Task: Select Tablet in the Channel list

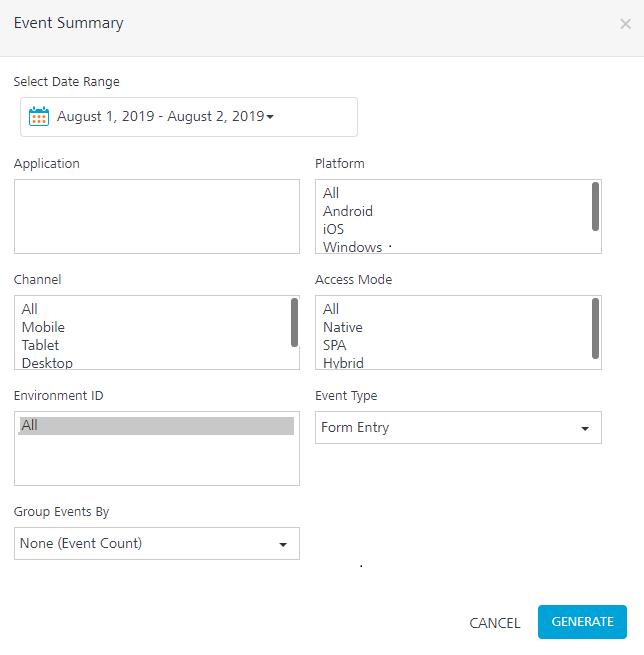Action: 40,345
